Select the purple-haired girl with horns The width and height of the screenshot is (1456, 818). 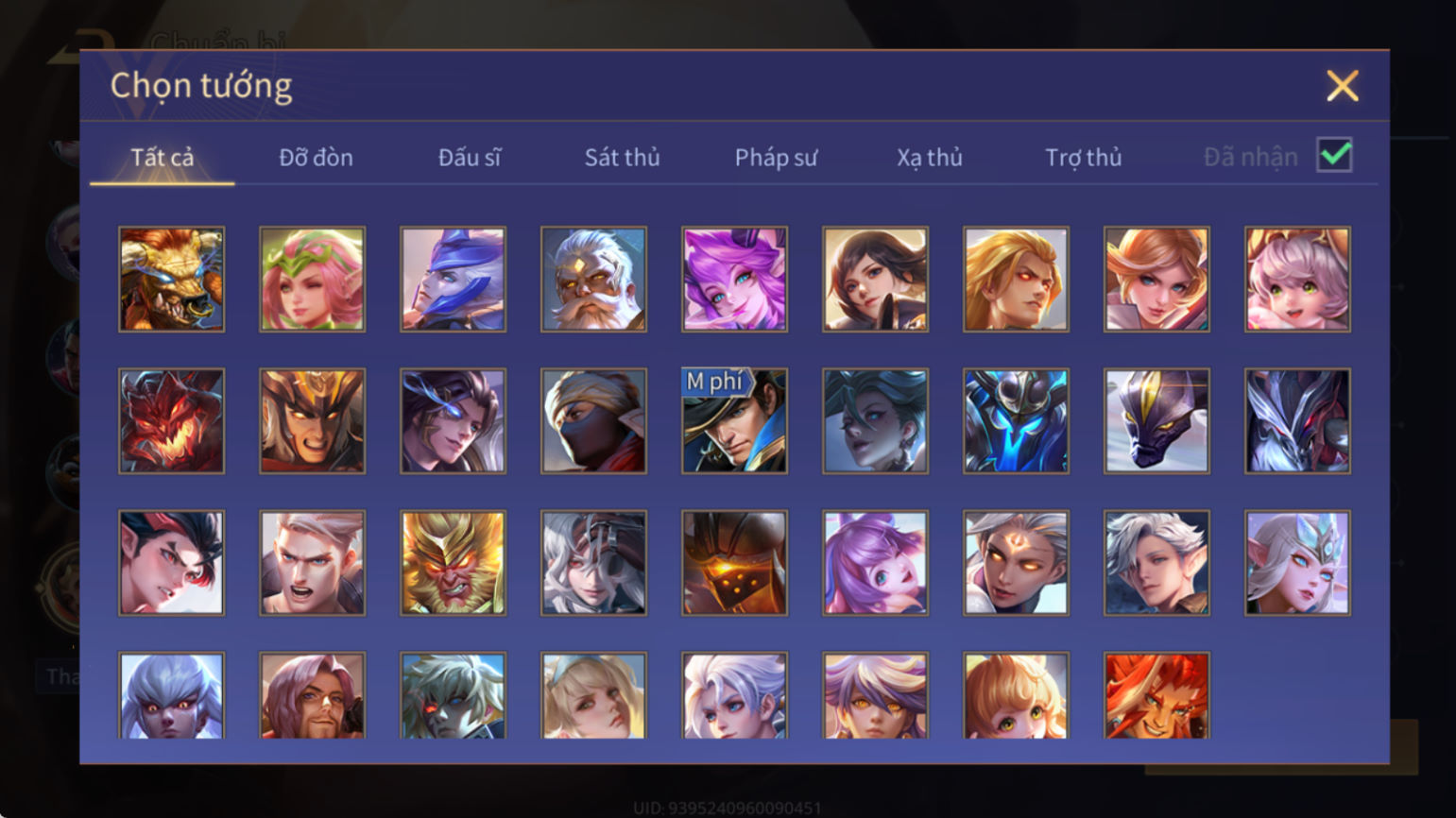pos(734,280)
